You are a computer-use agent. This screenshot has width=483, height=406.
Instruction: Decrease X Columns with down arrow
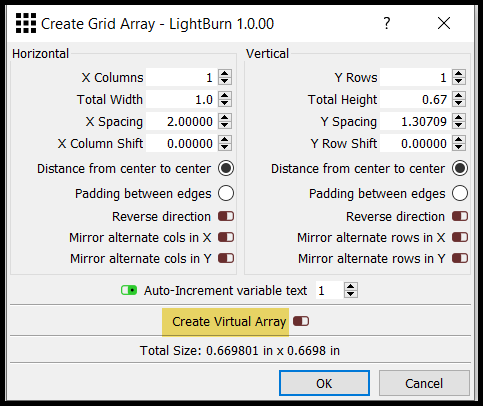[x=225, y=81]
